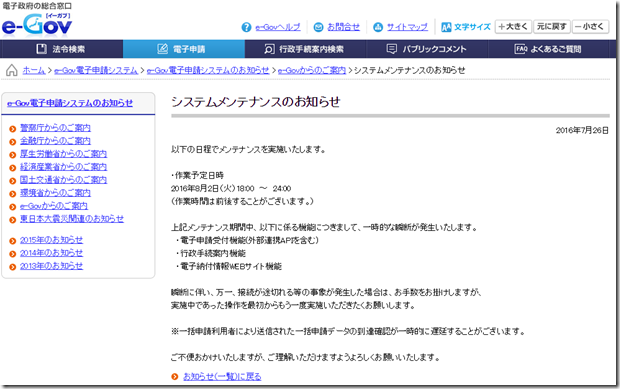Click the 電子申請 pencil icon
Viewport: 620px width, 389px height.
pos(163,49)
